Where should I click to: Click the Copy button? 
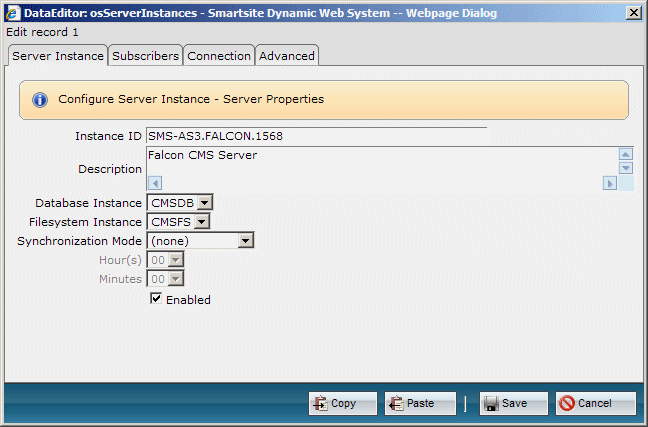[343, 403]
